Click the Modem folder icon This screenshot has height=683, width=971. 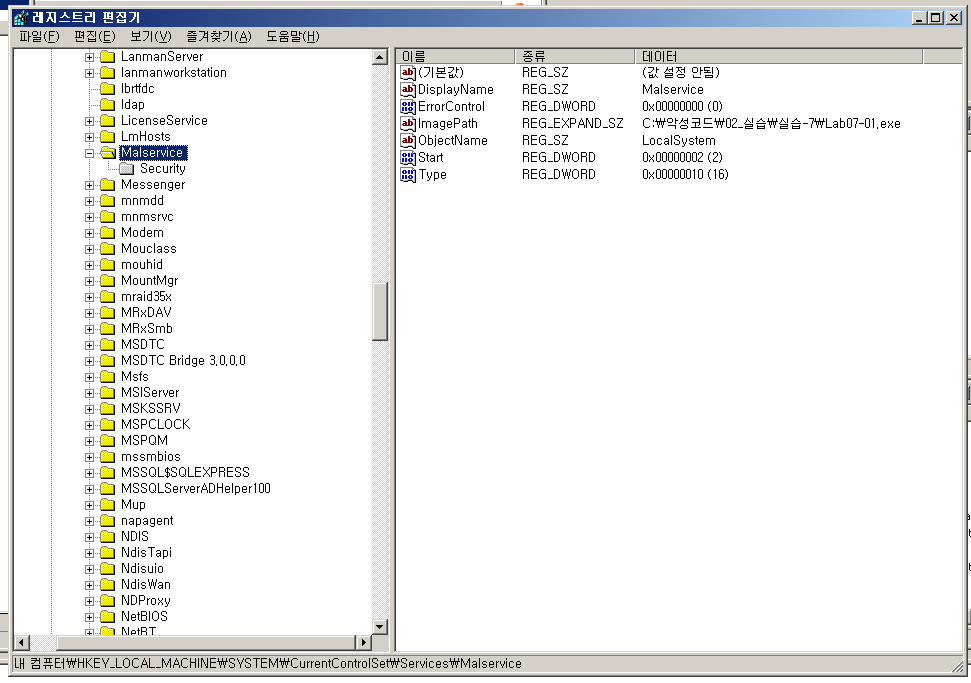[x=108, y=233]
